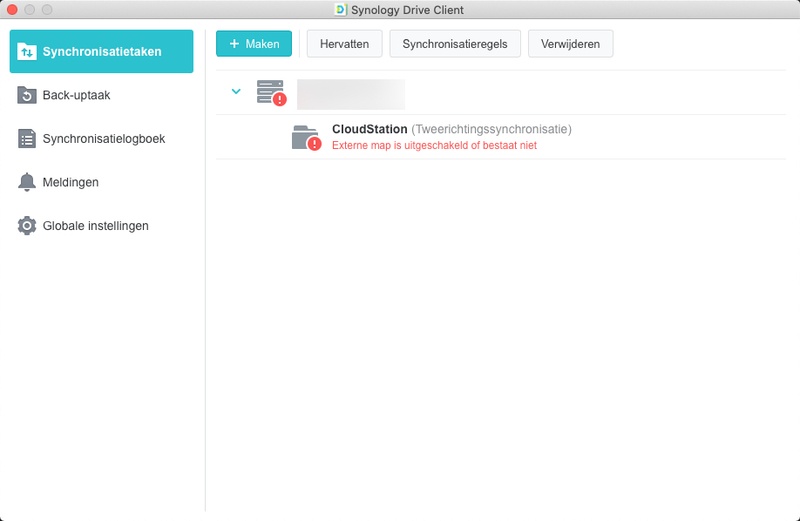Select the CloudStation sync task
This screenshot has width=800, height=521.
click(501, 137)
